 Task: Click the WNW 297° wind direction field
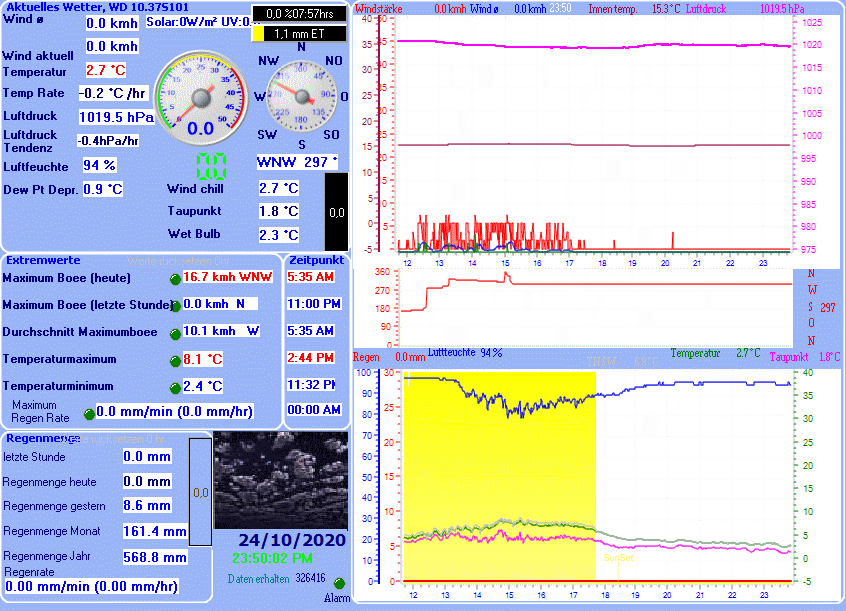(x=297, y=162)
